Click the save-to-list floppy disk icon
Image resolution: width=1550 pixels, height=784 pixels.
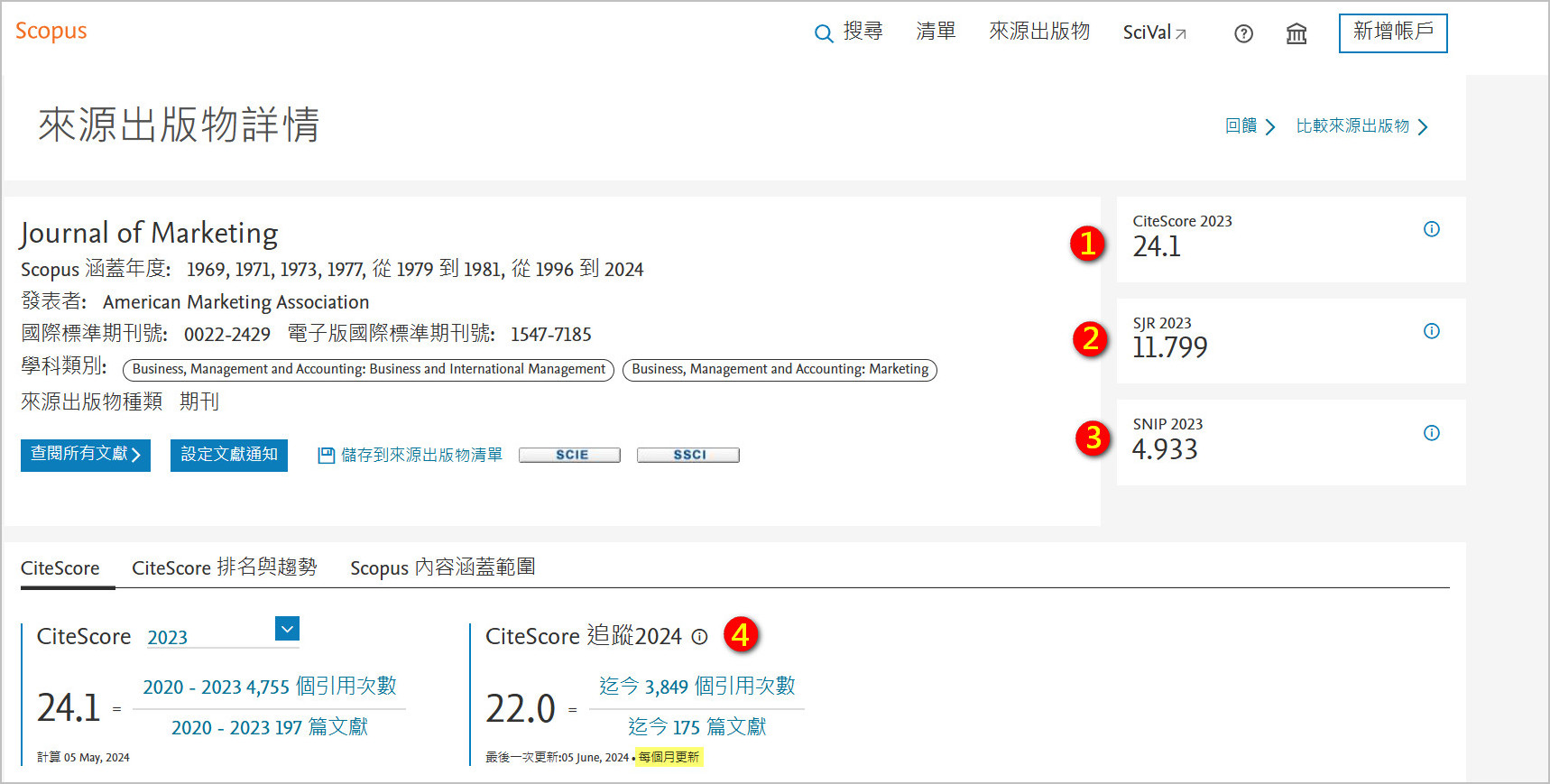click(x=327, y=456)
